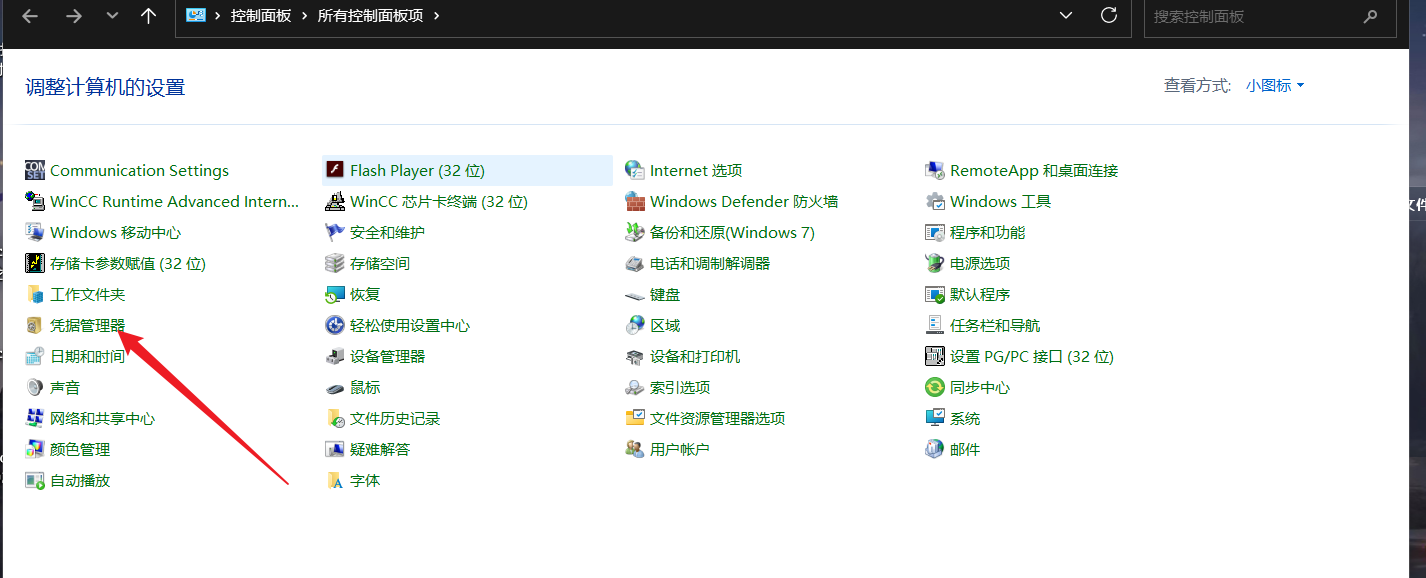The height and width of the screenshot is (578, 1426).
Task: Open 字体 fonts link
Action: 365,480
